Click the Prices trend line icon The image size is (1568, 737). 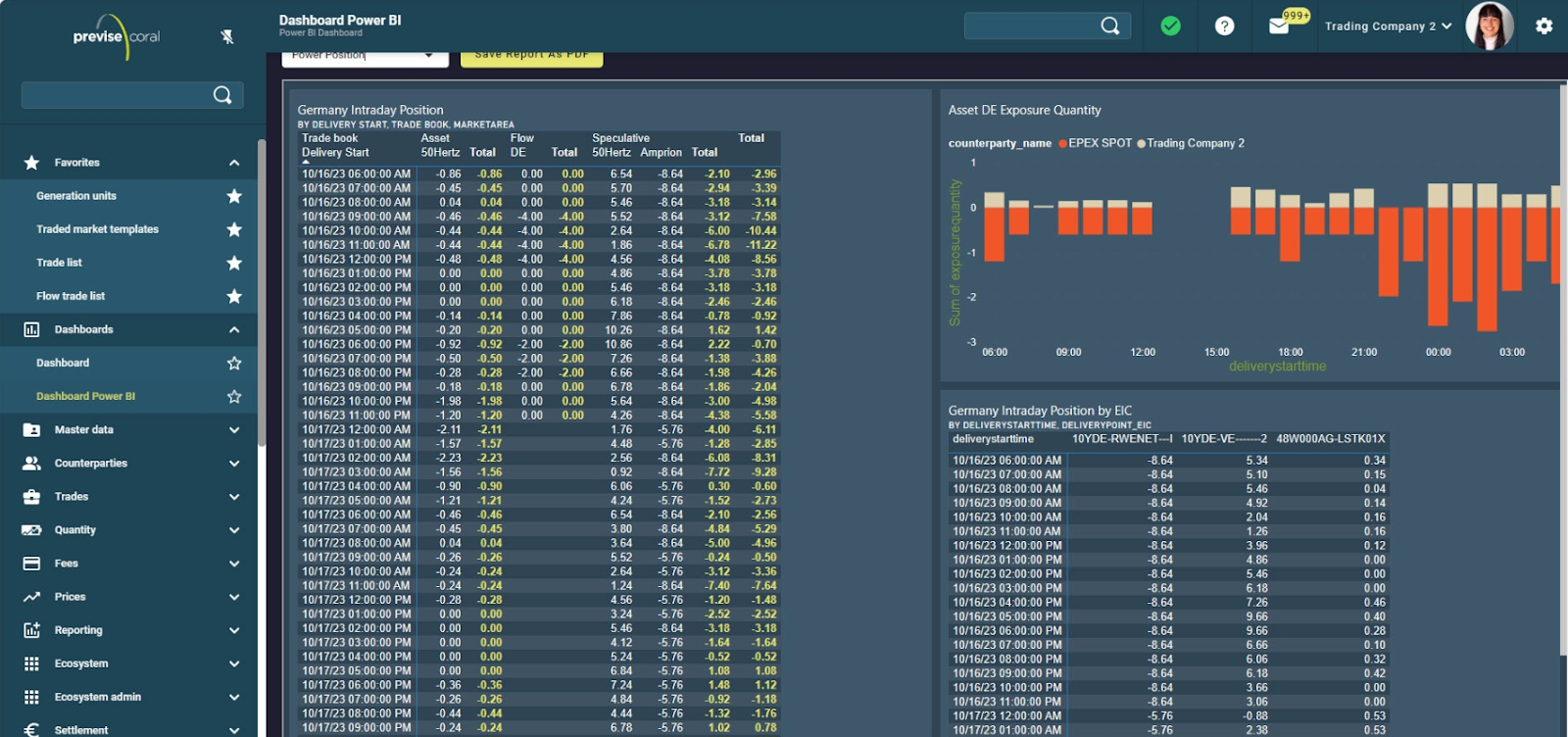click(31, 597)
